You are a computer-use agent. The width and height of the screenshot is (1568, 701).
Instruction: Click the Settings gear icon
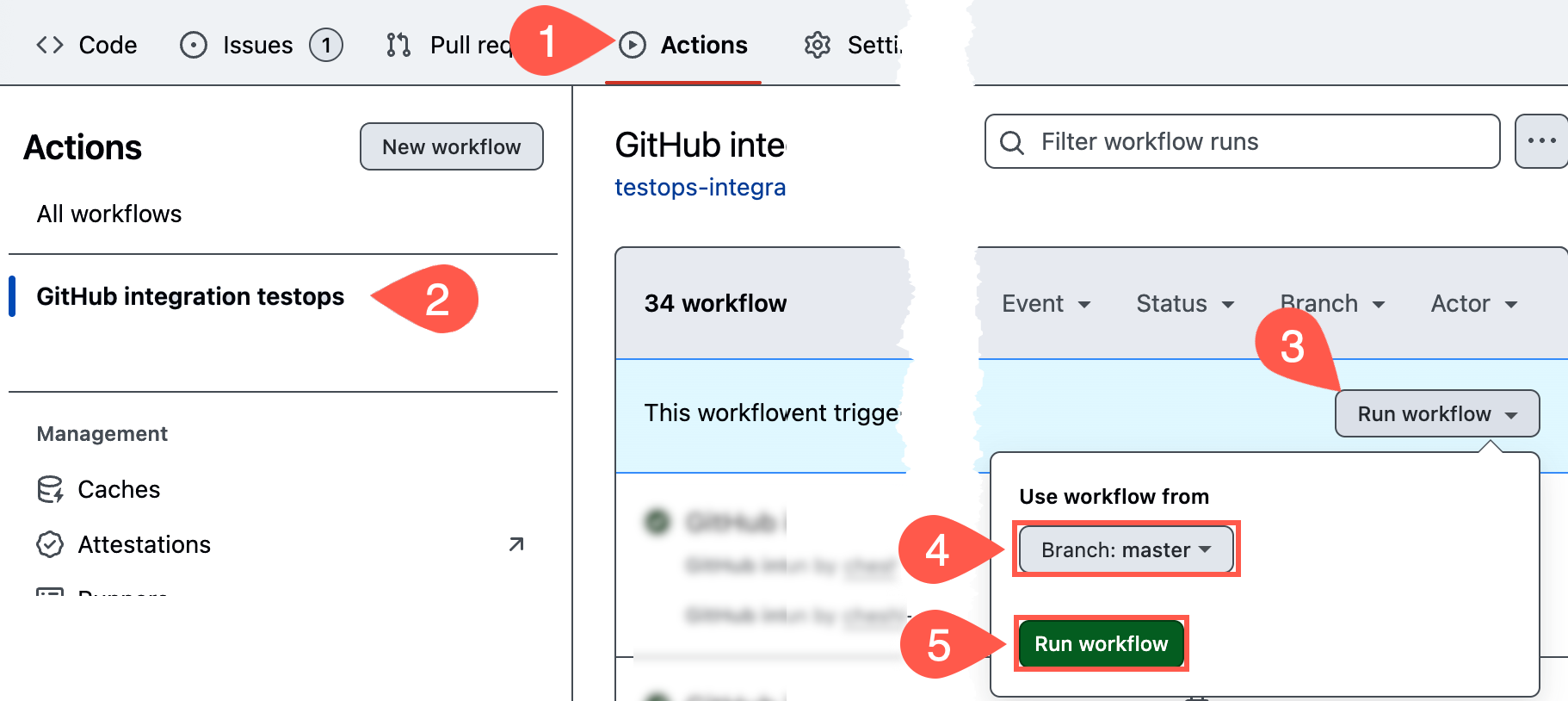817,45
